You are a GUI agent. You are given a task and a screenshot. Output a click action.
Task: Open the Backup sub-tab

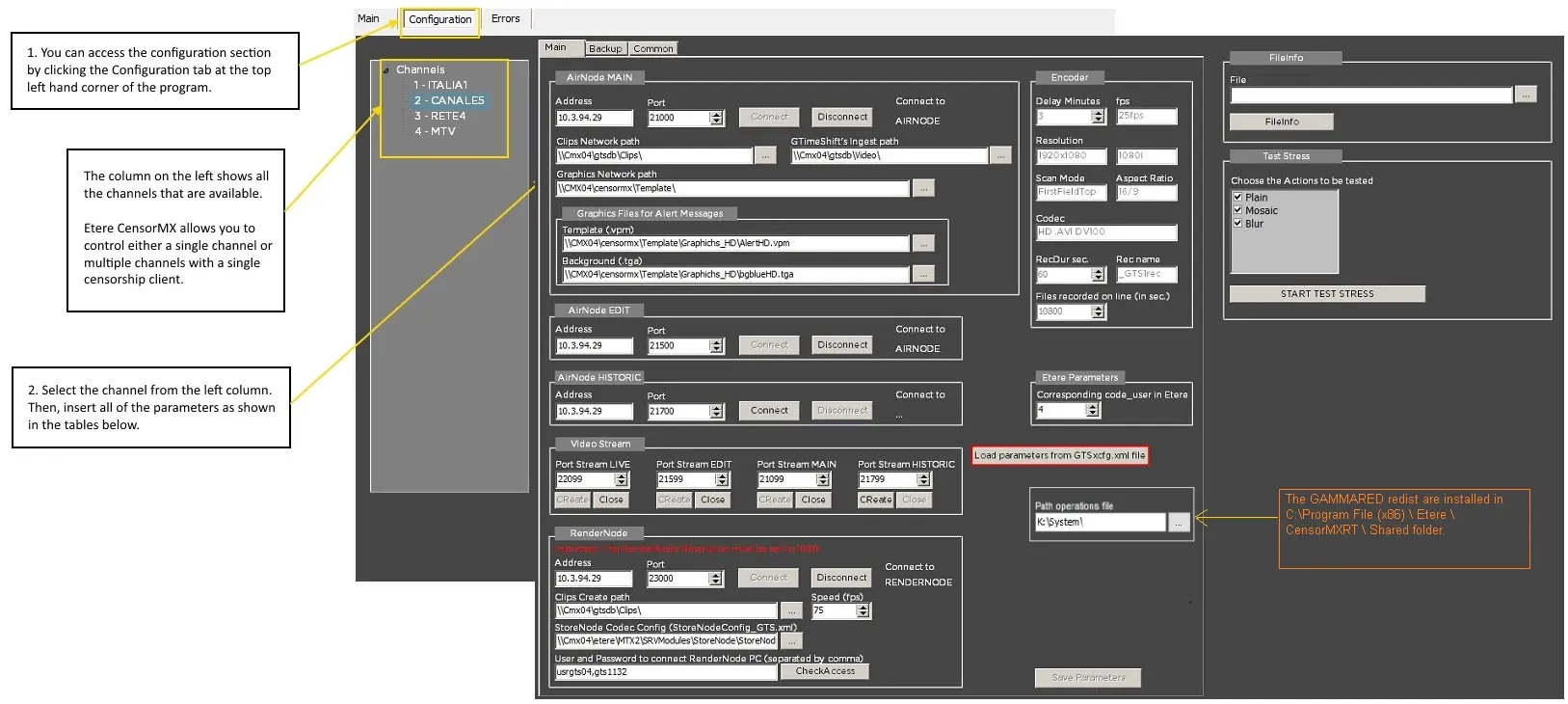coord(605,49)
